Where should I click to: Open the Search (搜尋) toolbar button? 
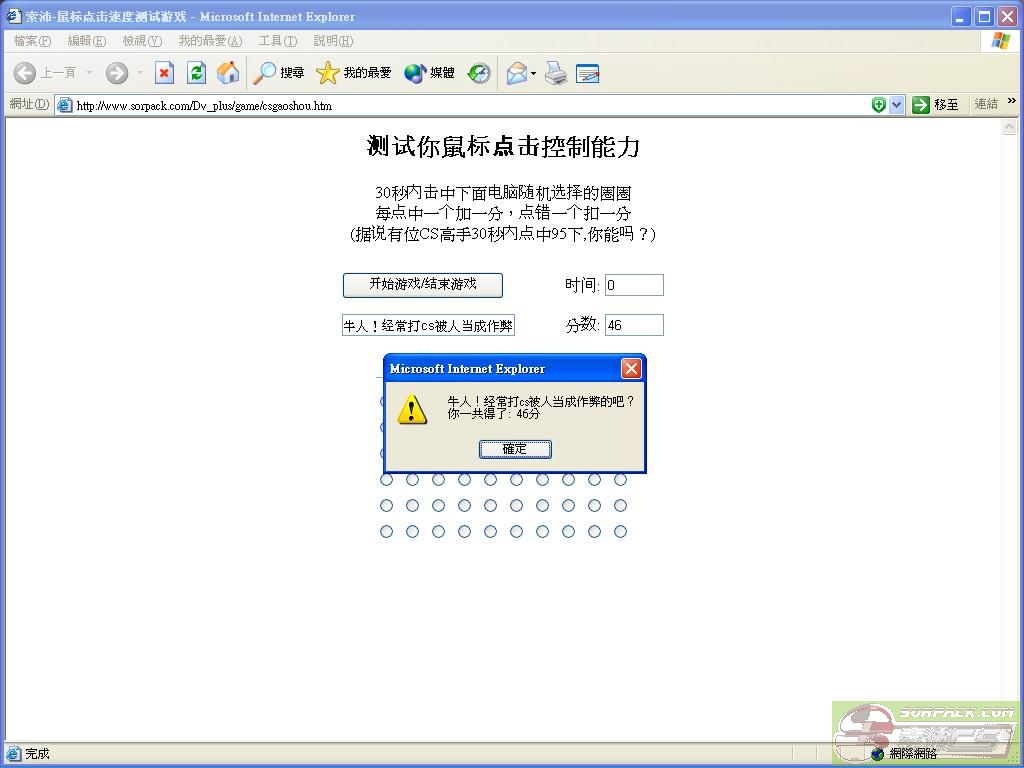click(x=279, y=73)
